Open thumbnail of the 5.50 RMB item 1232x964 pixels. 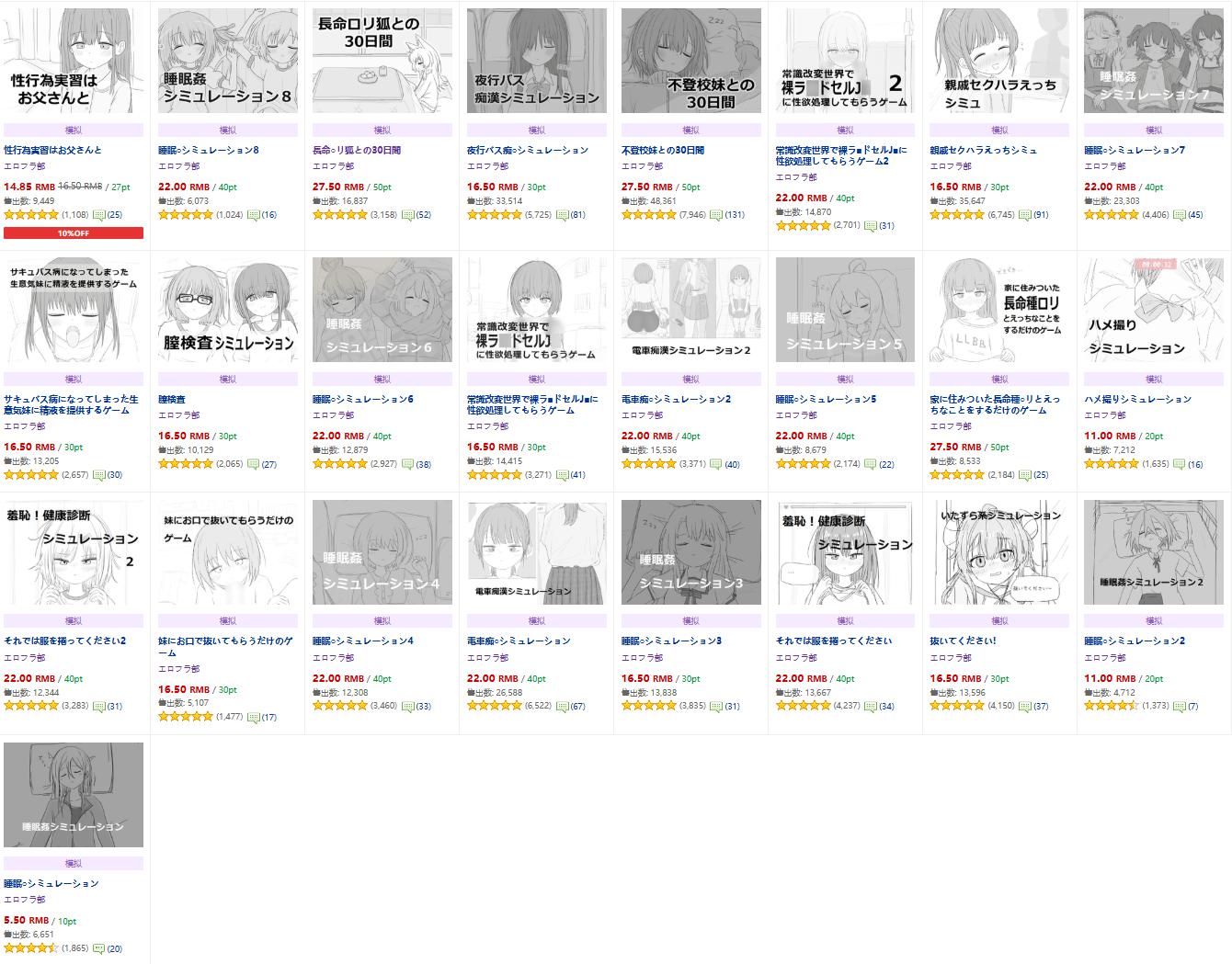(x=74, y=795)
